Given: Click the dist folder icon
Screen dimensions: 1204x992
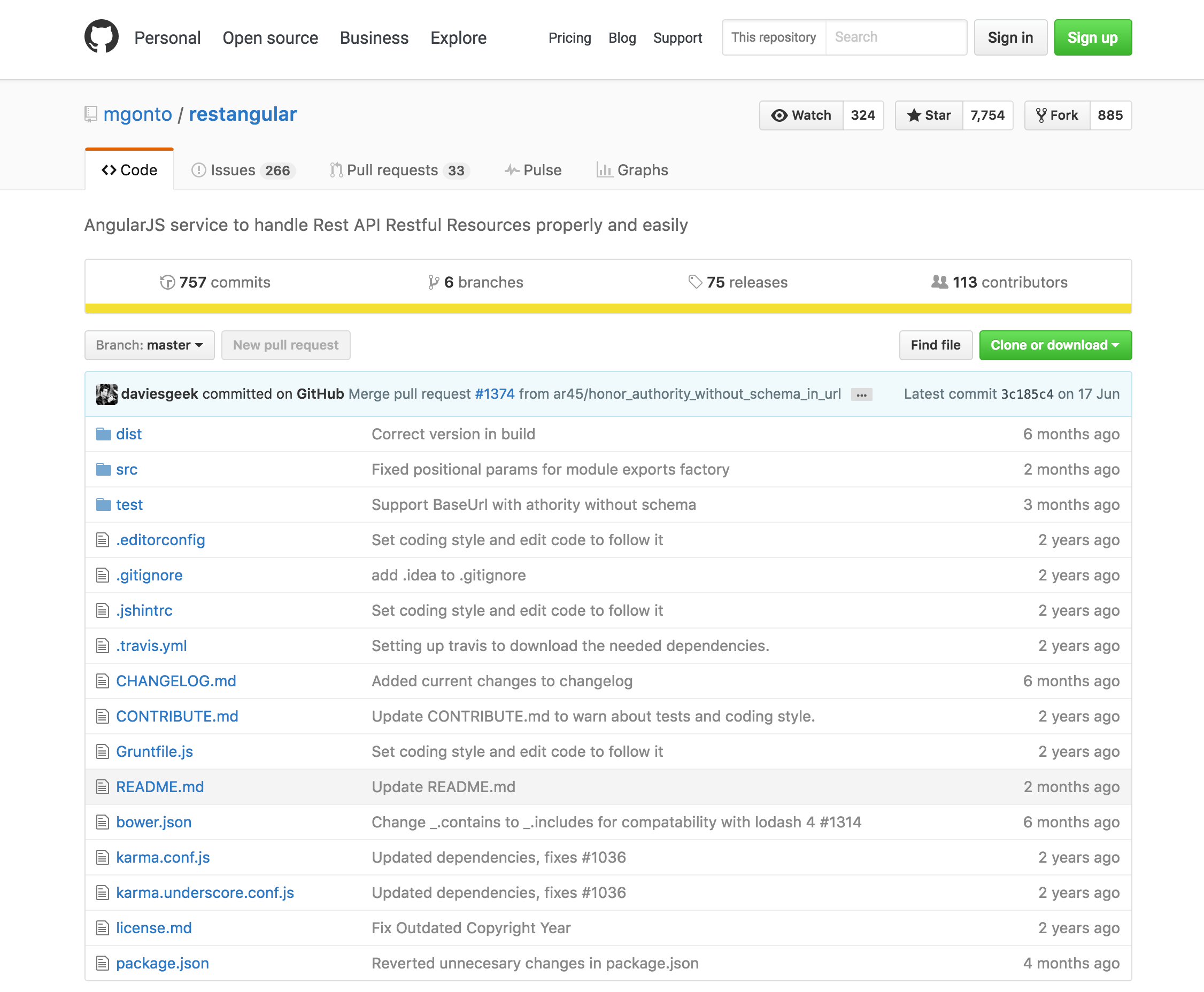Looking at the screenshot, I should (103, 435).
